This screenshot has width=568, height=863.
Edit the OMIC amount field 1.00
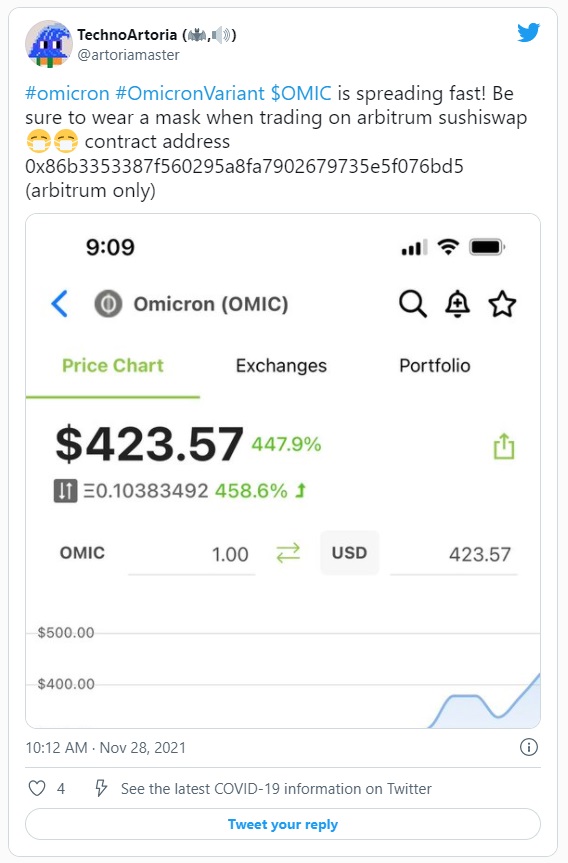(192, 554)
